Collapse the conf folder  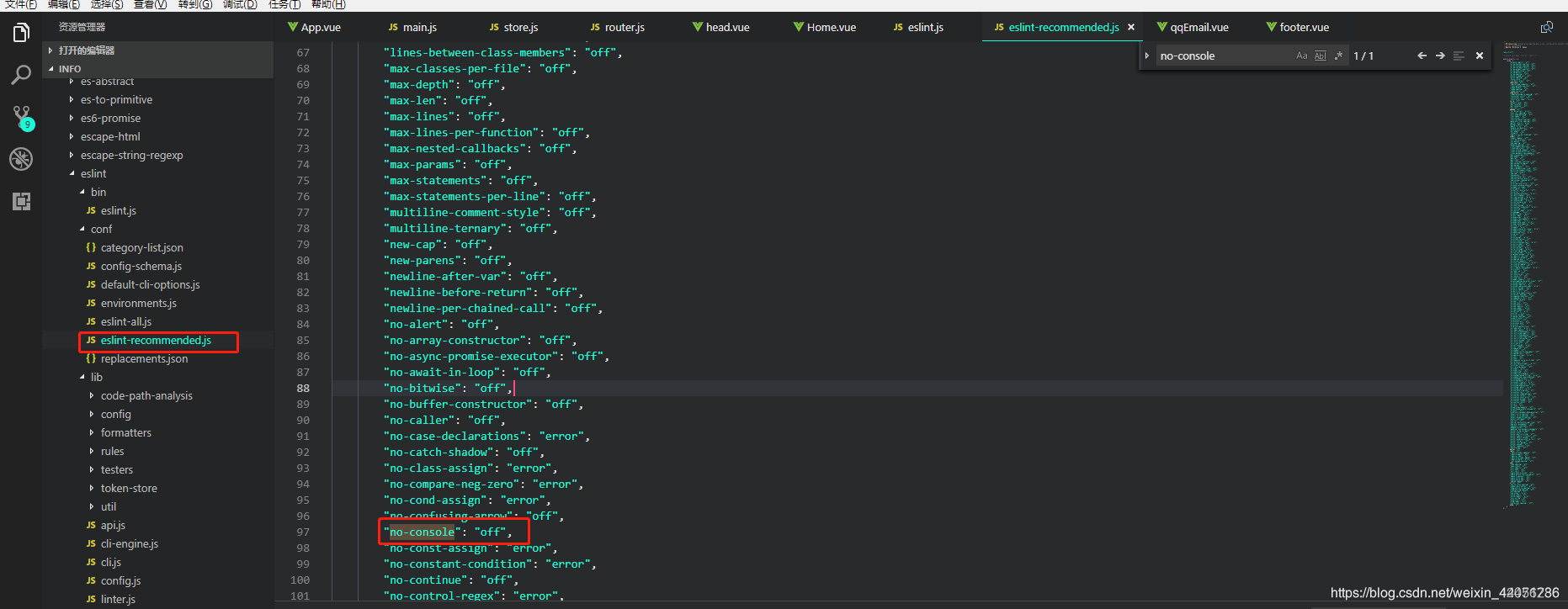pos(101,229)
